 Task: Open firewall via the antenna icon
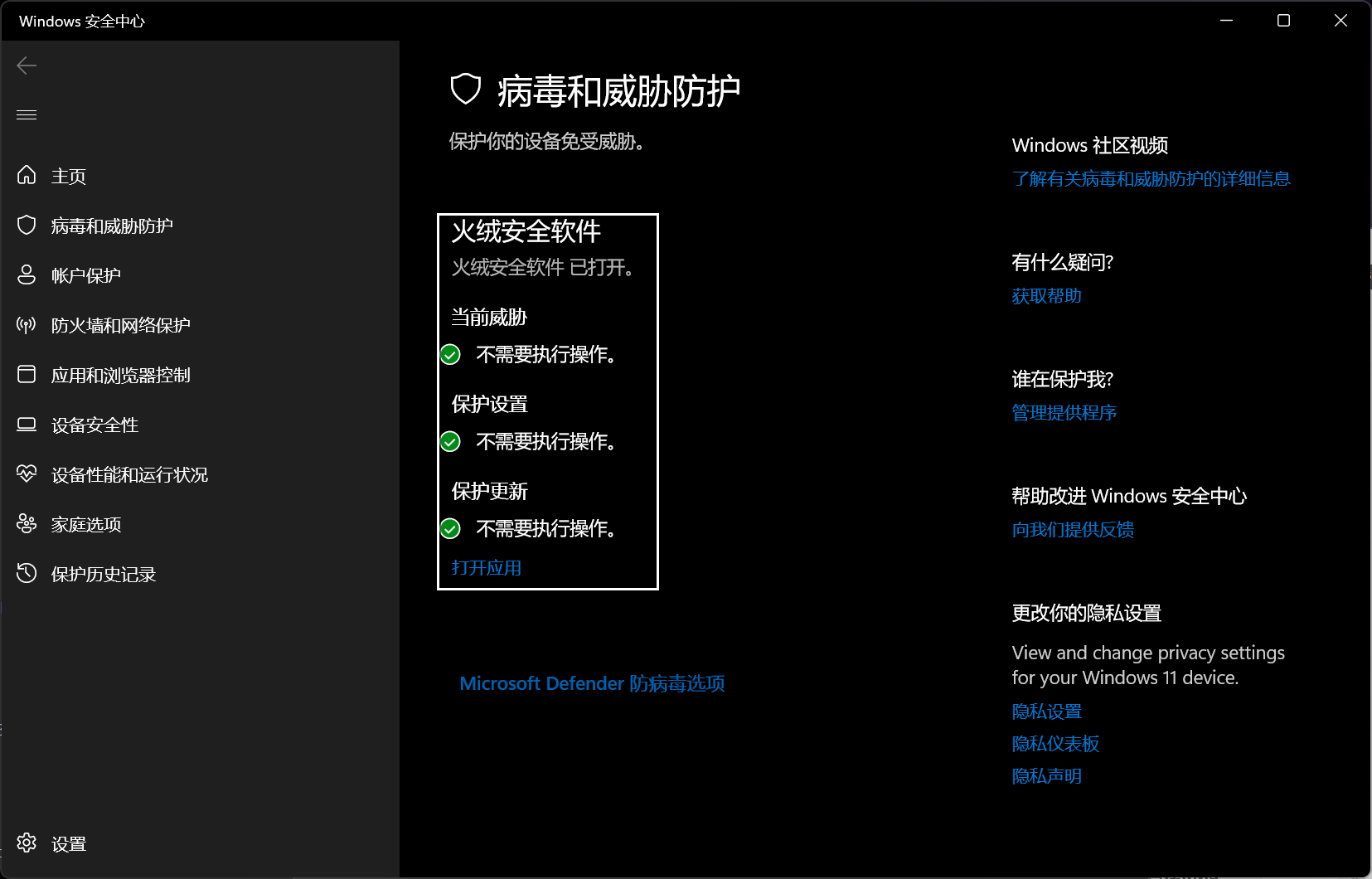[27, 324]
